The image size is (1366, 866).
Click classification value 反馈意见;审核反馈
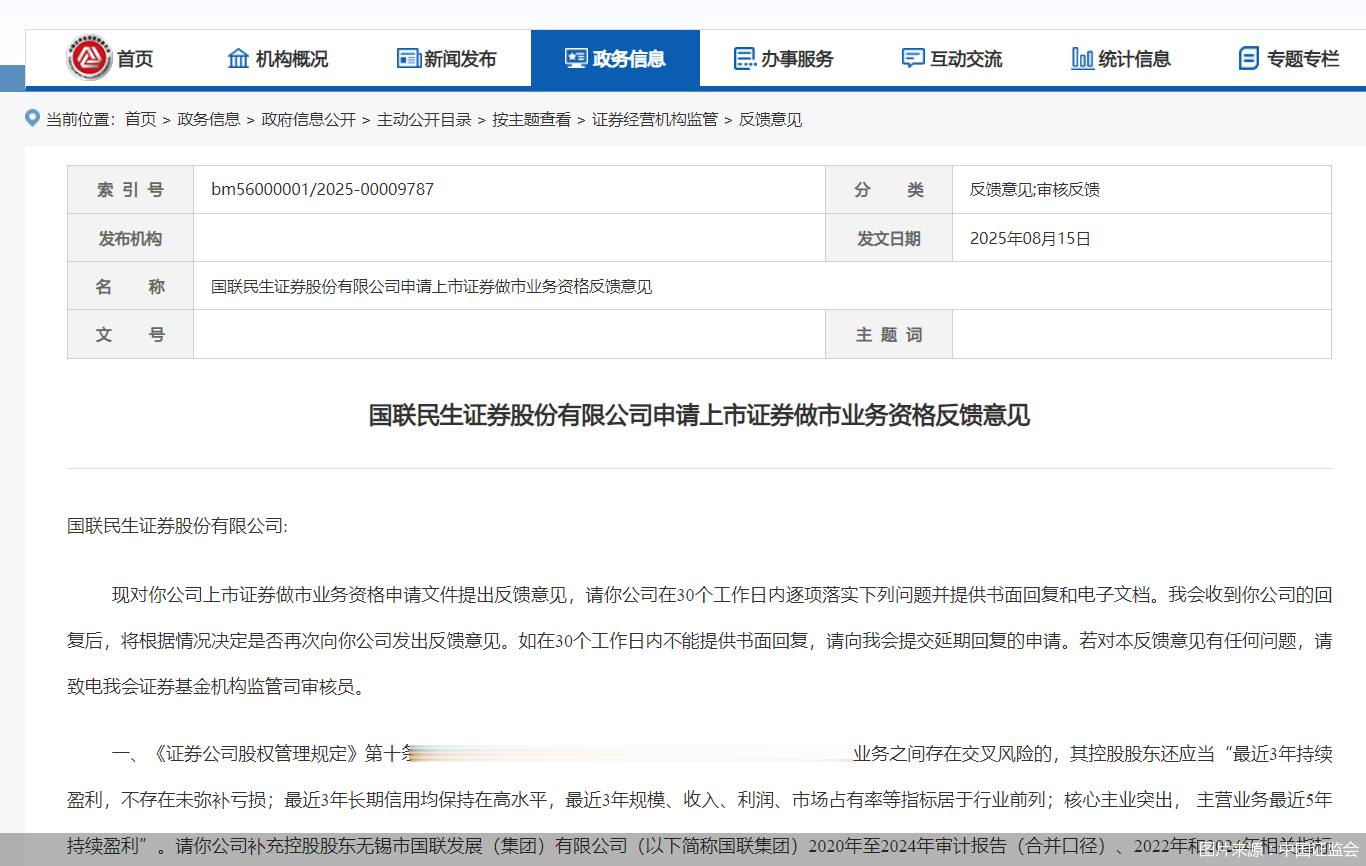(1035, 190)
